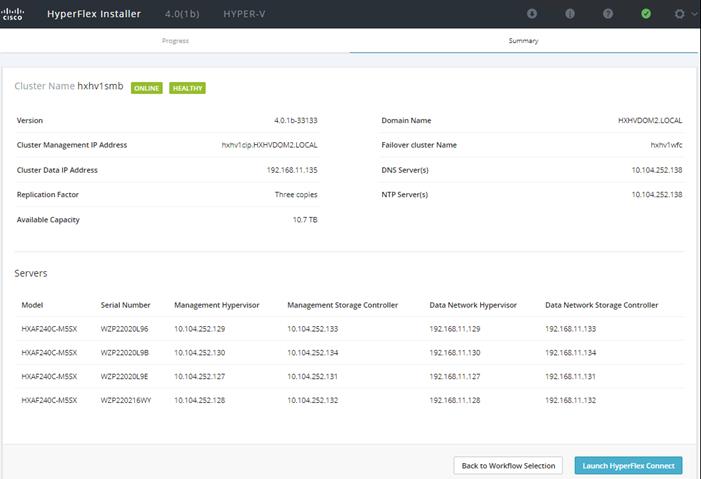The height and width of the screenshot is (479, 701).
Task: Click the HyperFlex Installer title
Action: [x=94, y=14]
